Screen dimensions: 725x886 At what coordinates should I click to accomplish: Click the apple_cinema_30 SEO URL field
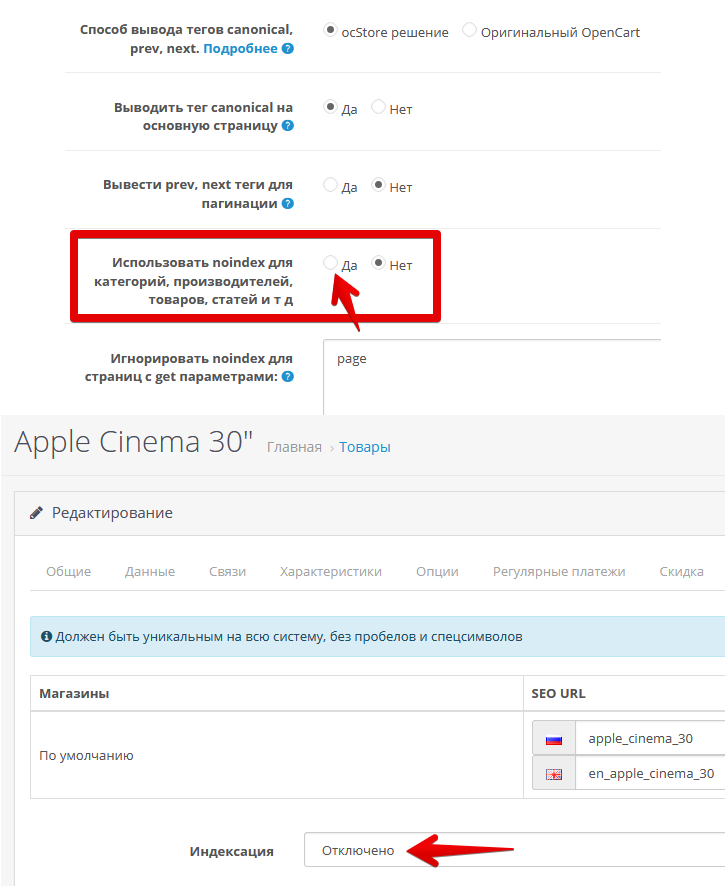click(650, 739)
